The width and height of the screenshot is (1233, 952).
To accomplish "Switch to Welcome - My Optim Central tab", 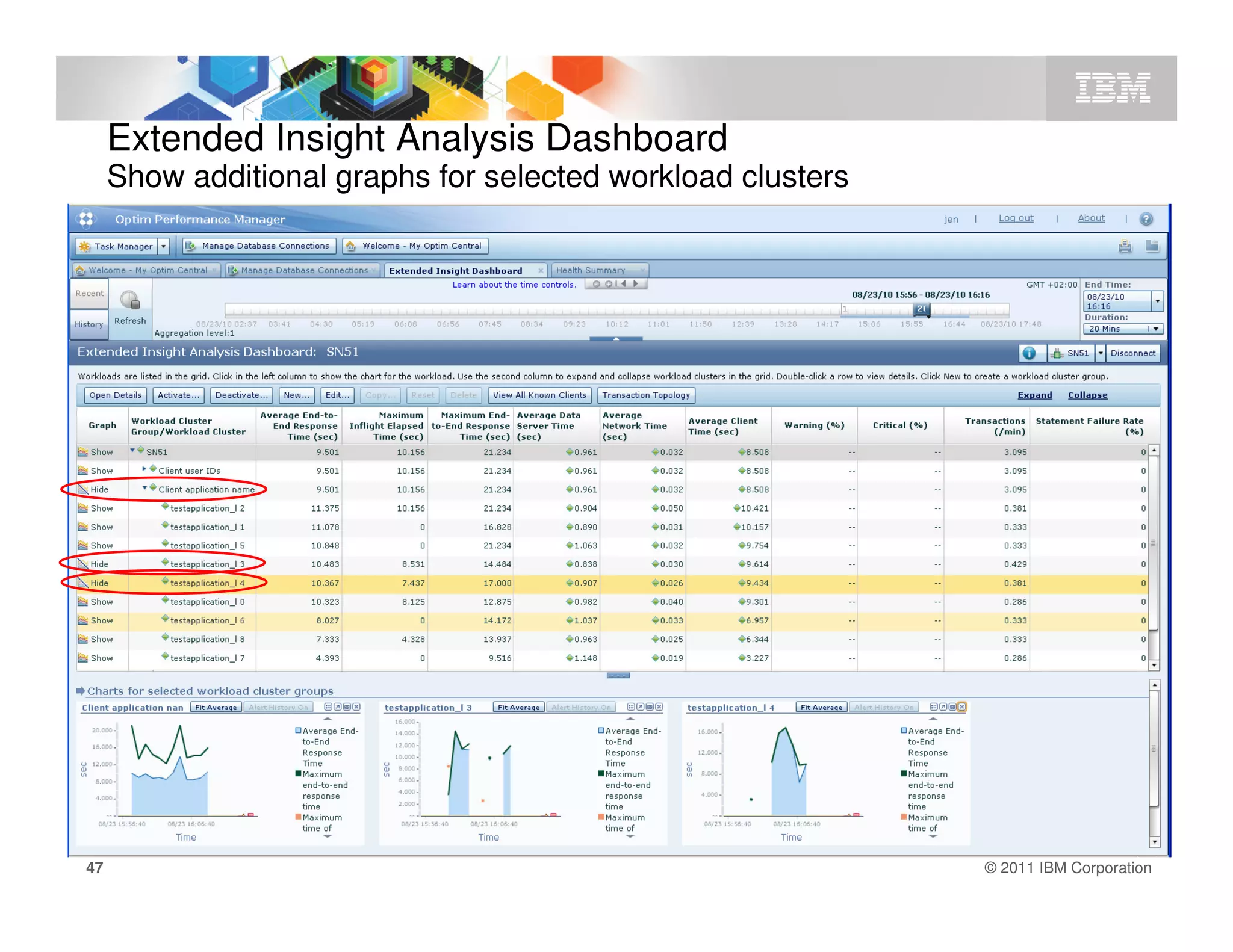I will tap(147, 271).
